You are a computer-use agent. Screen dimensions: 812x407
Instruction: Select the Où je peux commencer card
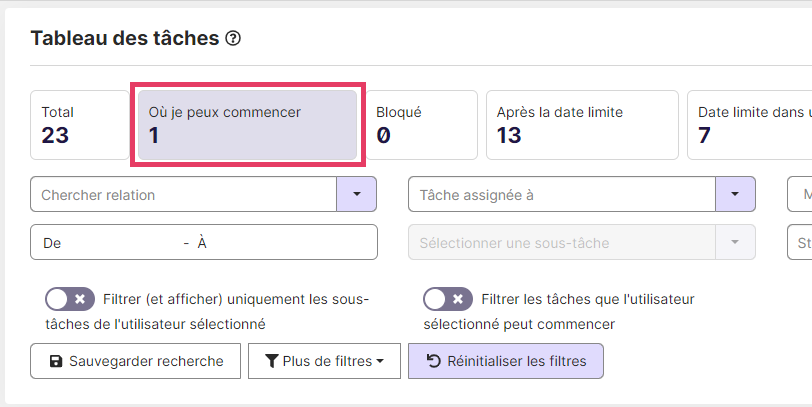pos(248,125)
